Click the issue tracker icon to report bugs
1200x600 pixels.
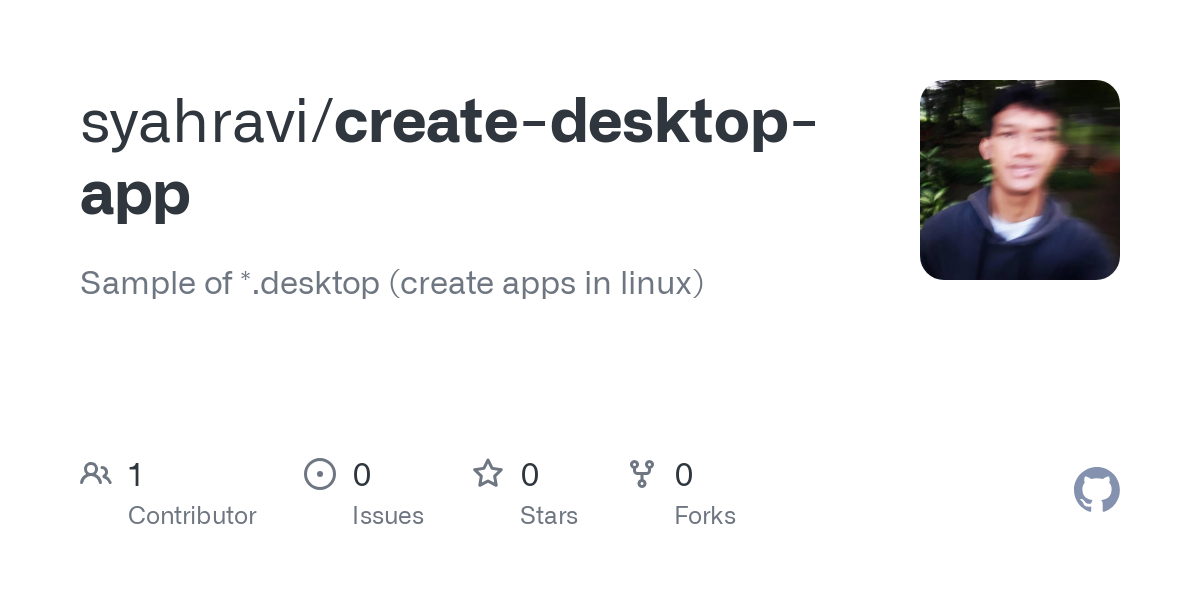click(x=320, y=474)
